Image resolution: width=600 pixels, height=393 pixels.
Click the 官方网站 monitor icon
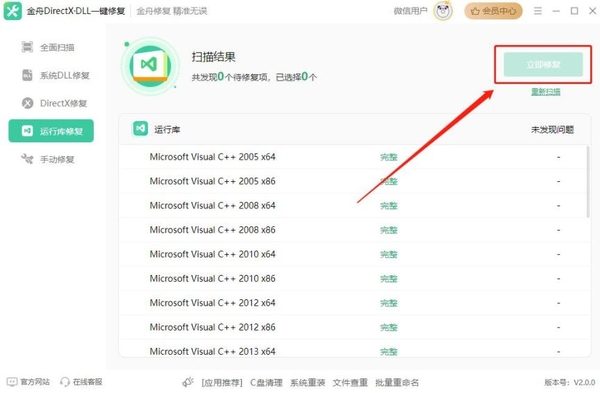12,382
